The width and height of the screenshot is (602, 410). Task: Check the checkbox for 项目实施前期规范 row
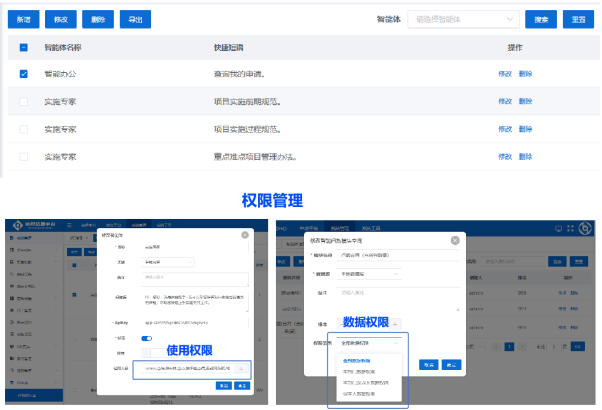coord(23,102)
